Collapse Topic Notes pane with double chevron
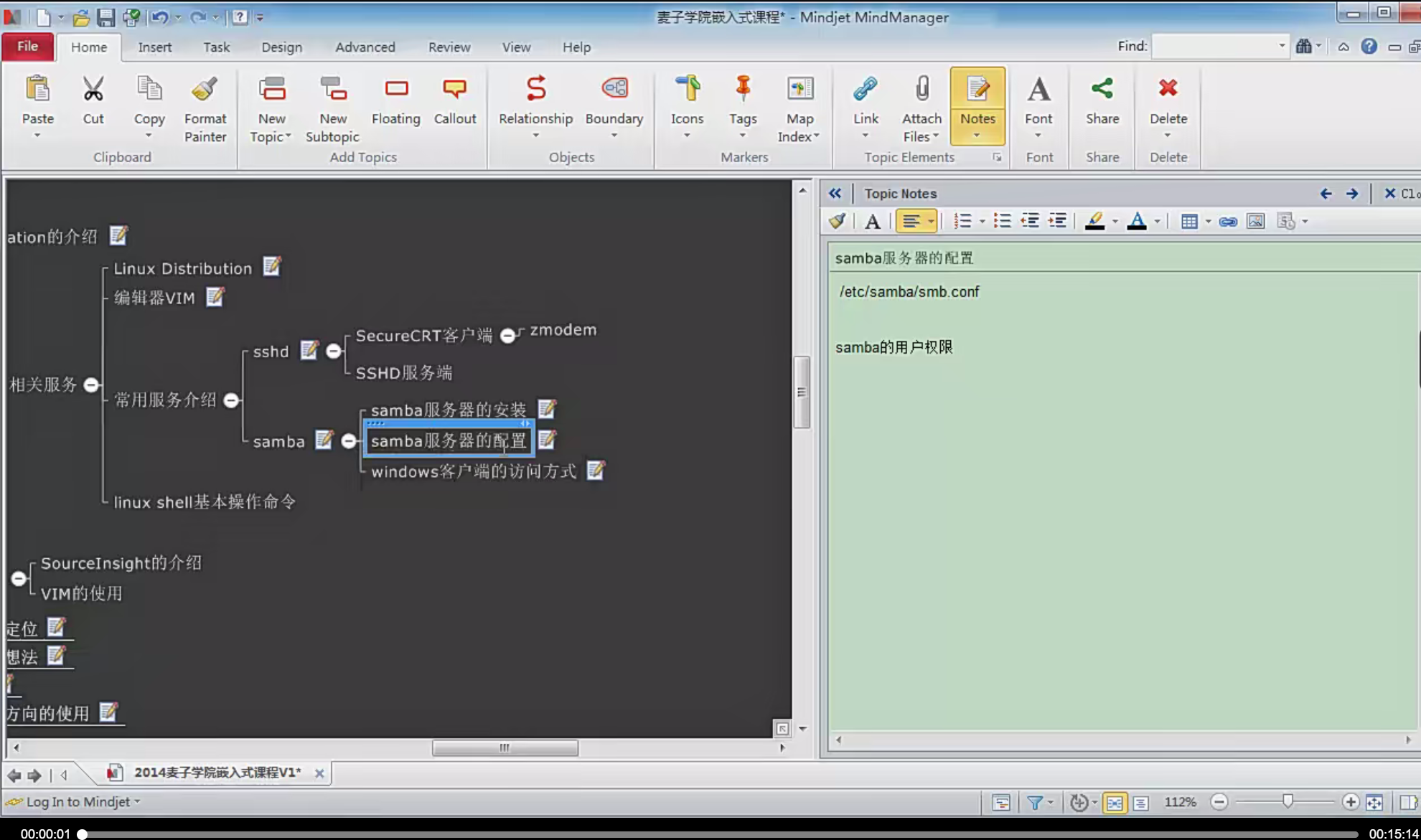The image size is (1421, 840). pyautogui.click(x=835, y=193)
